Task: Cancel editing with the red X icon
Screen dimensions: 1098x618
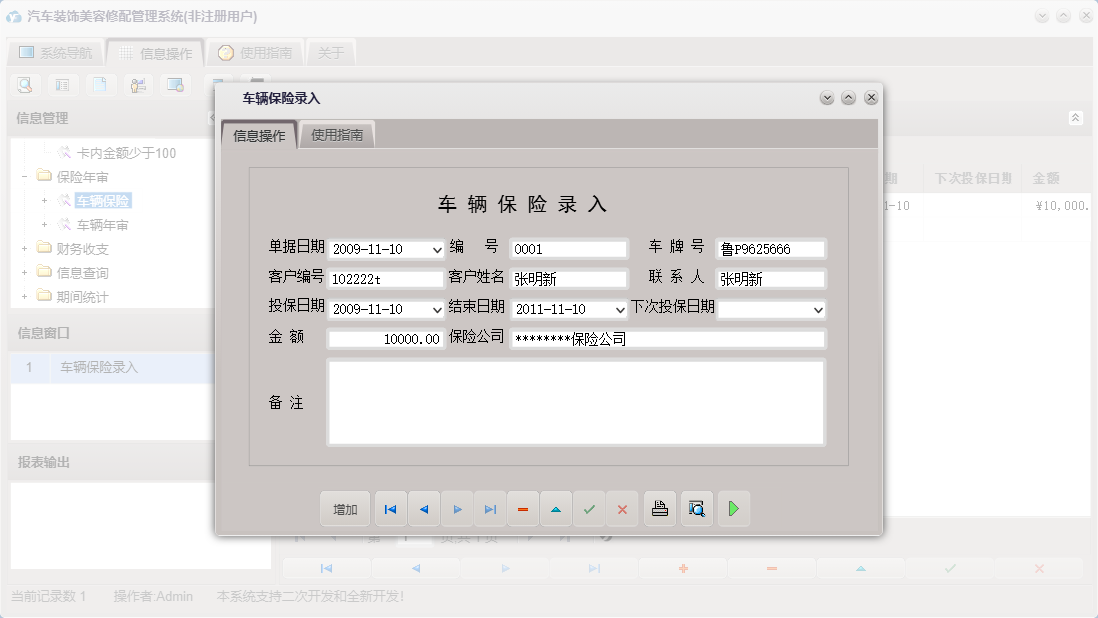Action: click(x=622, y=509)
